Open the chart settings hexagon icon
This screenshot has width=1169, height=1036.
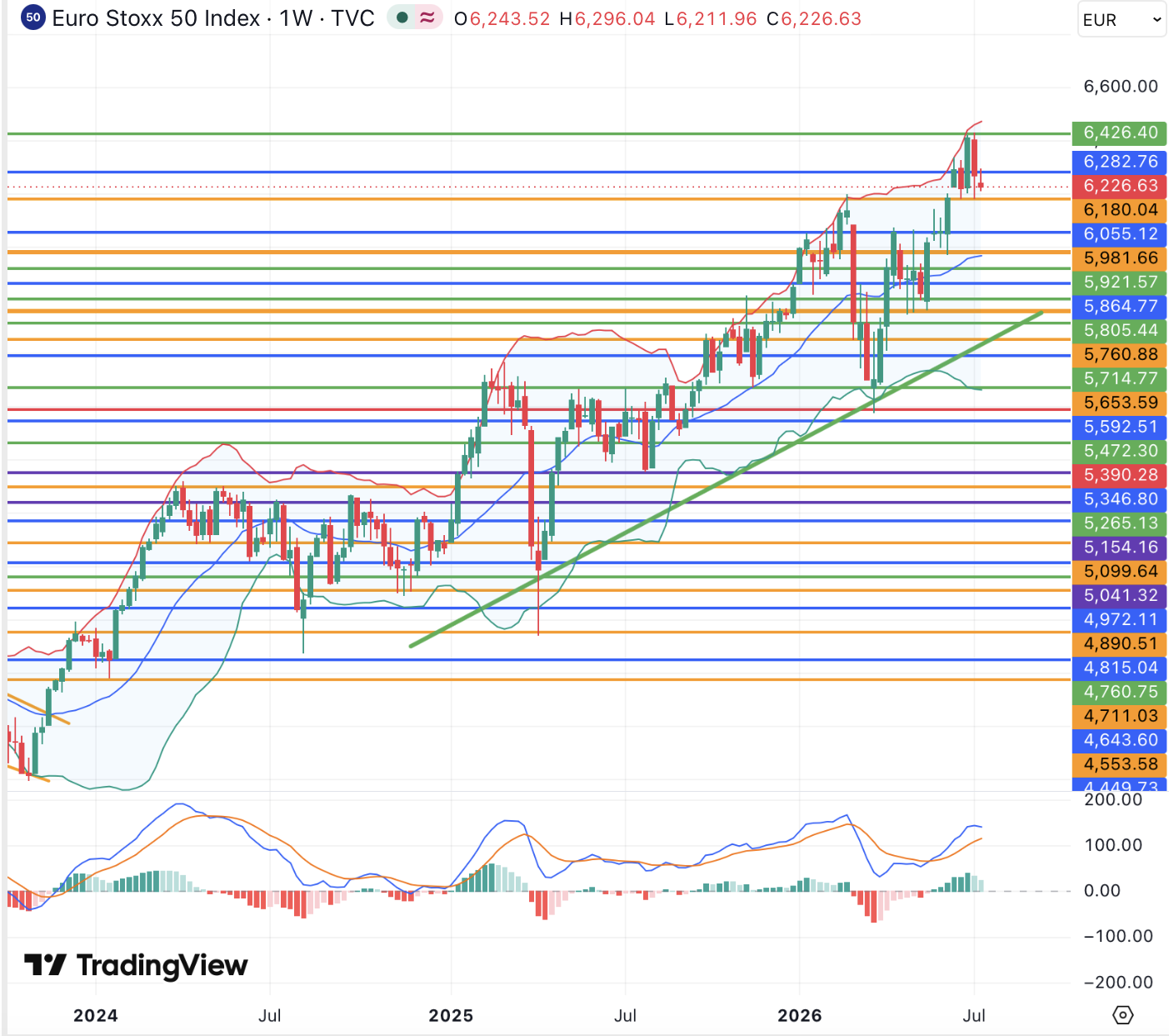click(1123, 1015)
